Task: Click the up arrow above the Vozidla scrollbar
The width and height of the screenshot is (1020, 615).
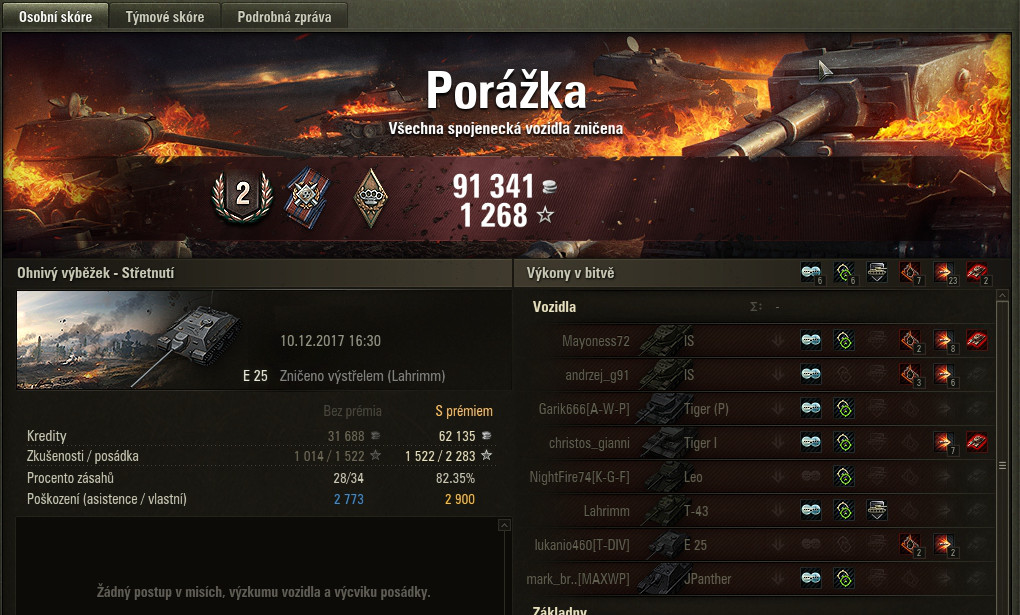Action: 1002,295
